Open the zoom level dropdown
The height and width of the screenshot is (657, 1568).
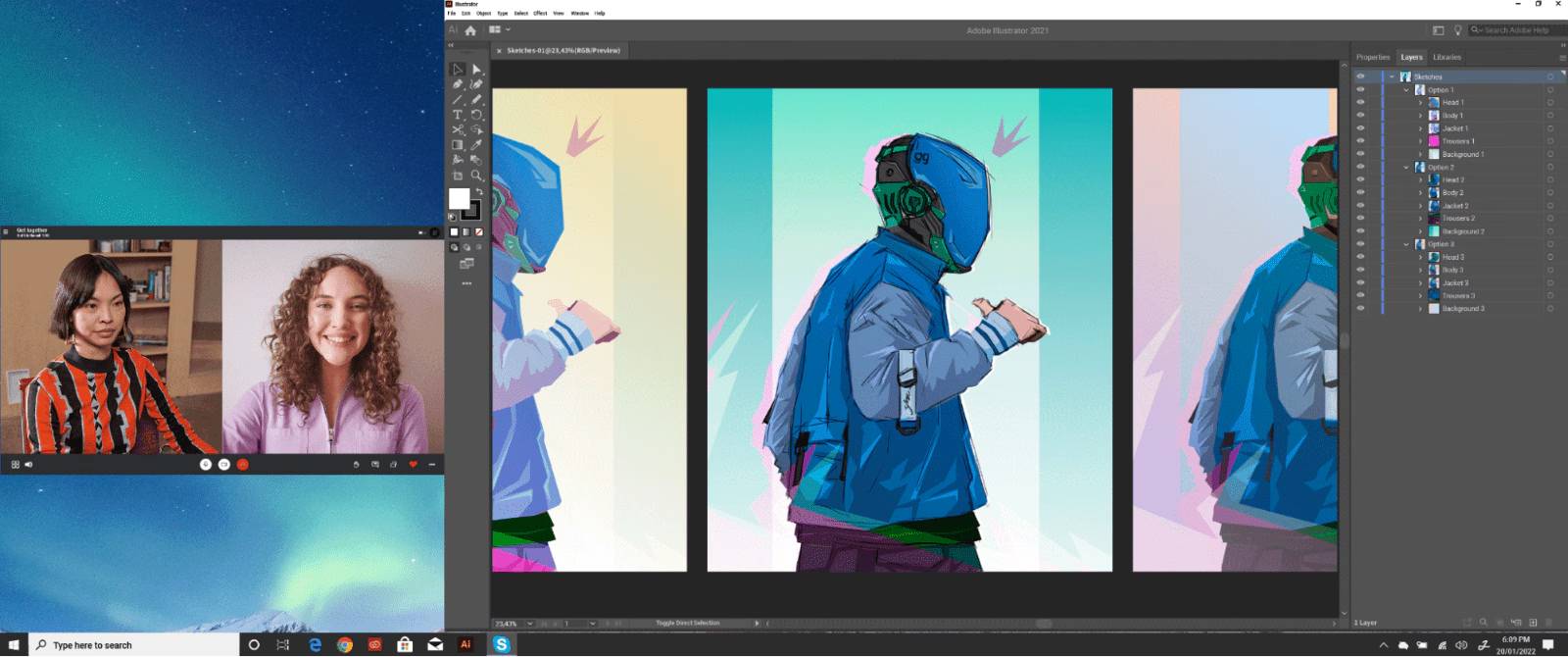pos(530,624)
